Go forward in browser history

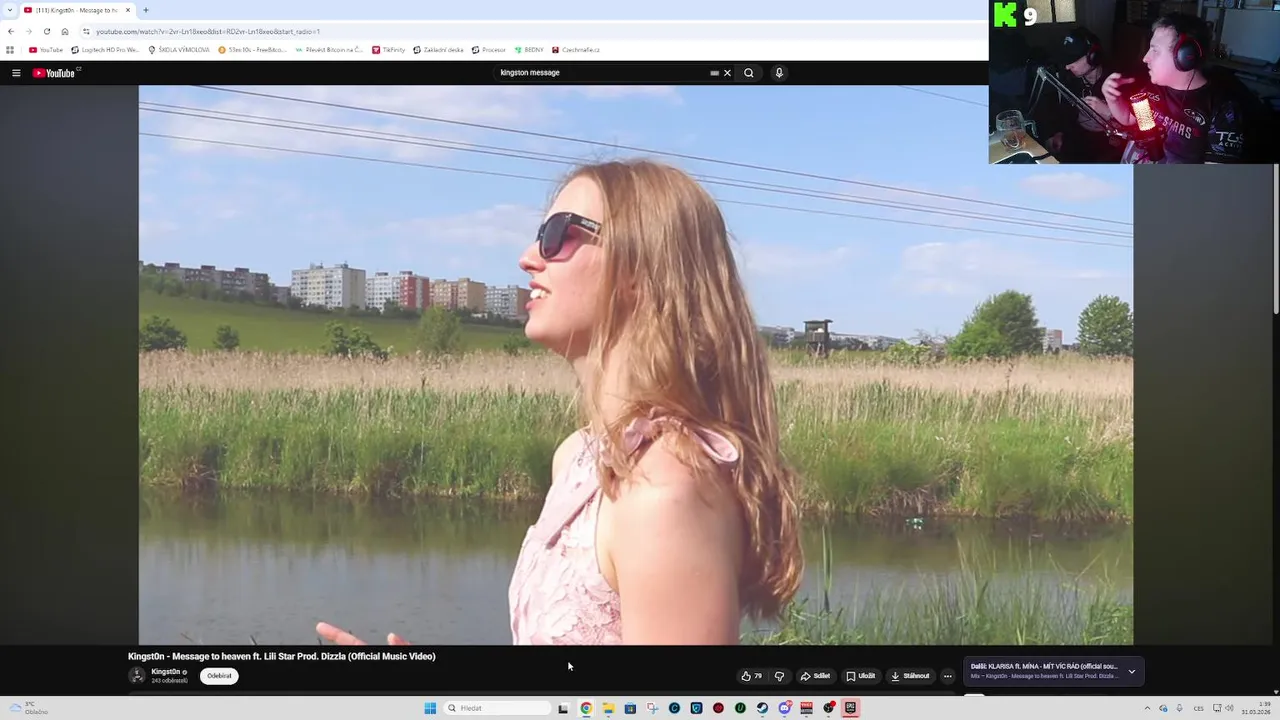click(28, 31)
